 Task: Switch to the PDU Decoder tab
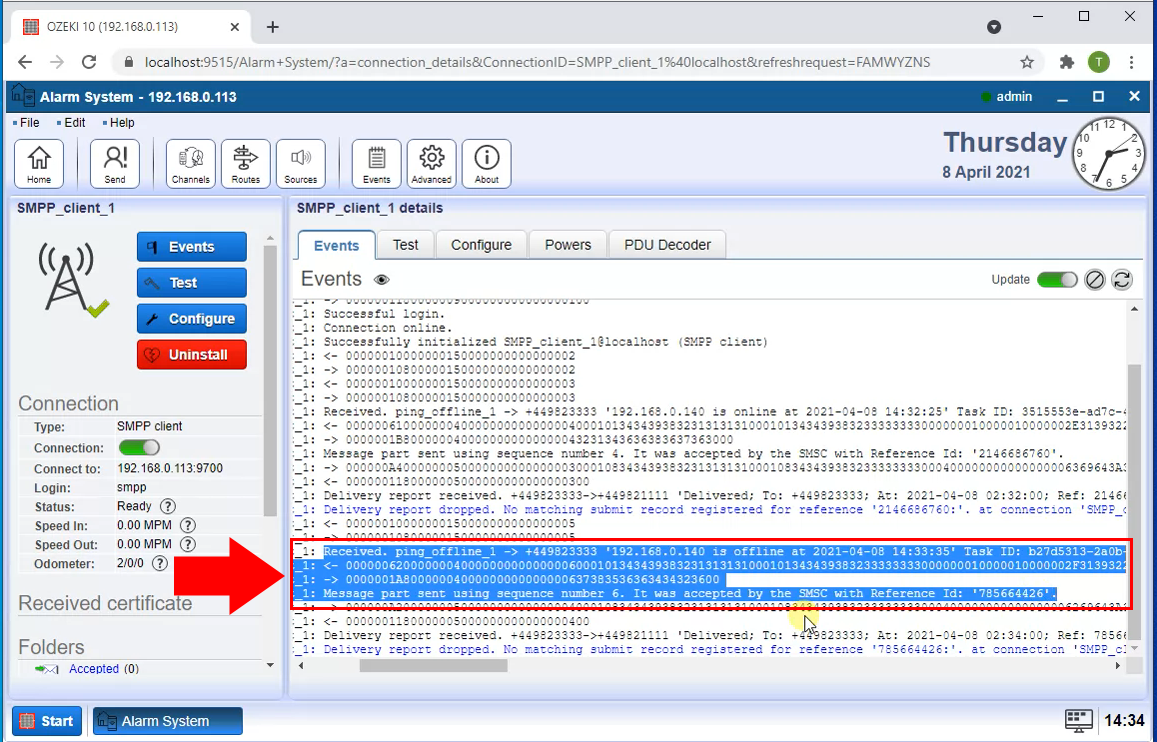coord(667,245)
